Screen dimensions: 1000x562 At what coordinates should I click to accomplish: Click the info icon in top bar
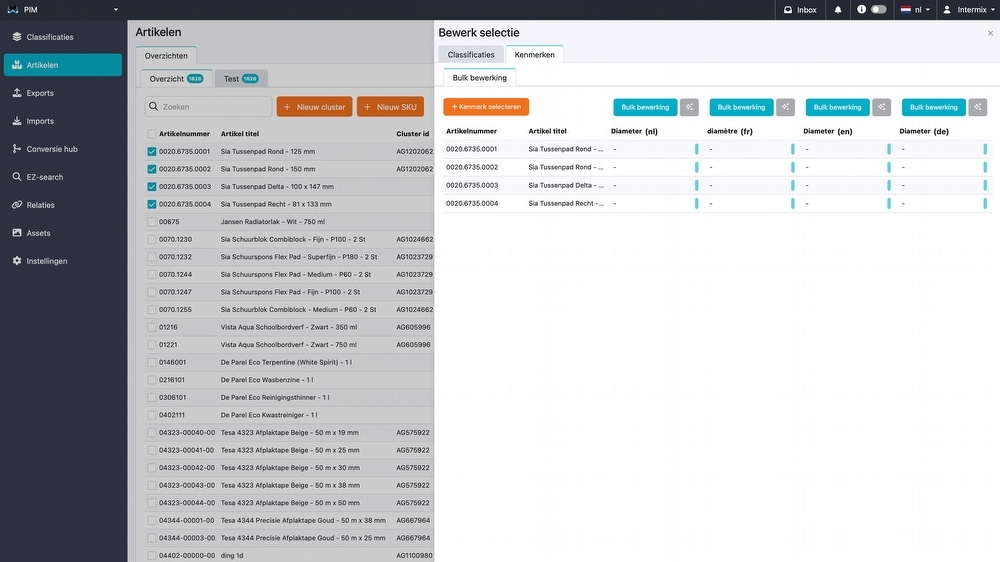coord(861,10)
